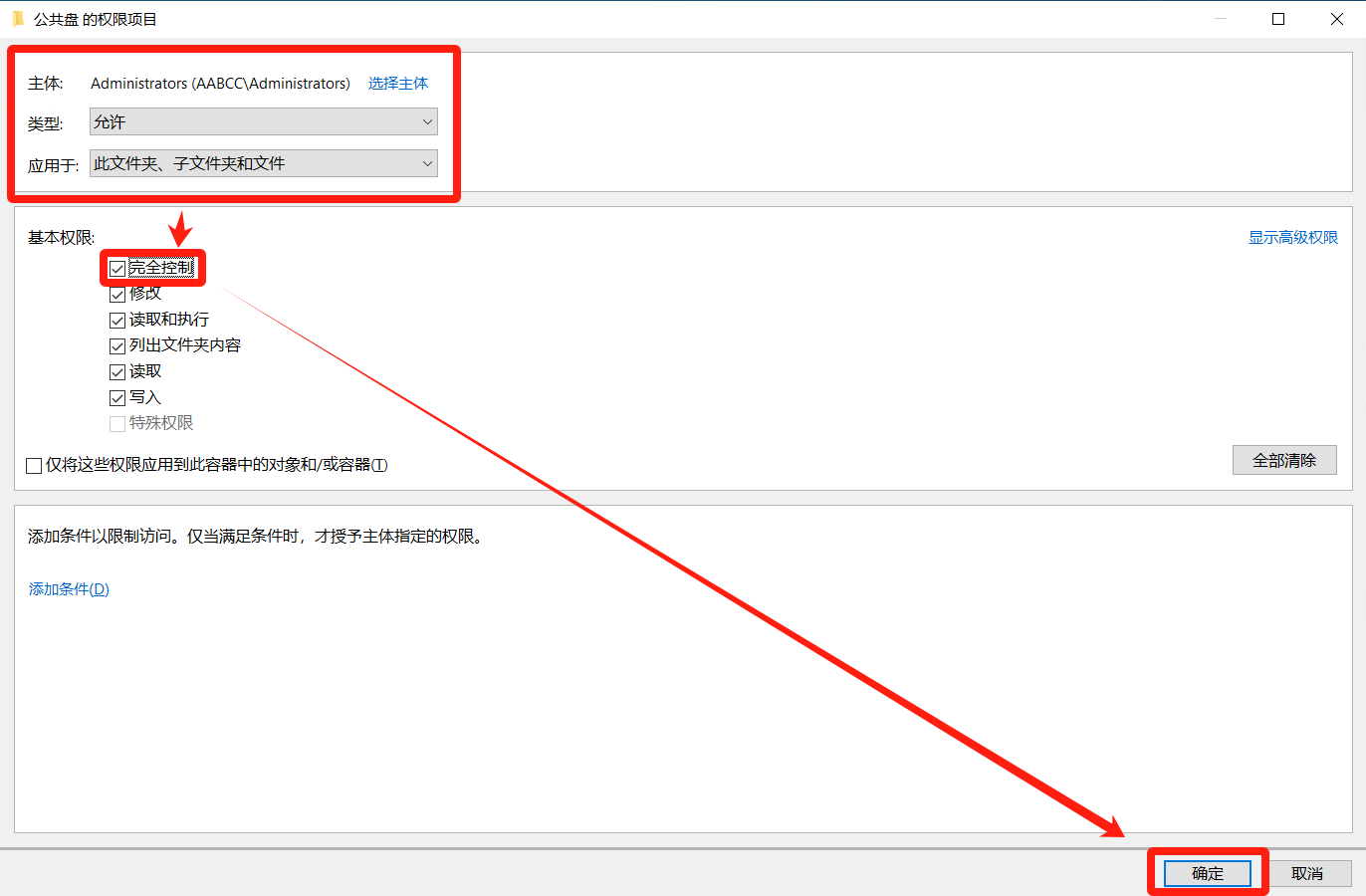The height and width of the screenshot is (896, 1366).
Task: Click the 基本权限 label
Action: pyautogui.click(x=62, y=237)
